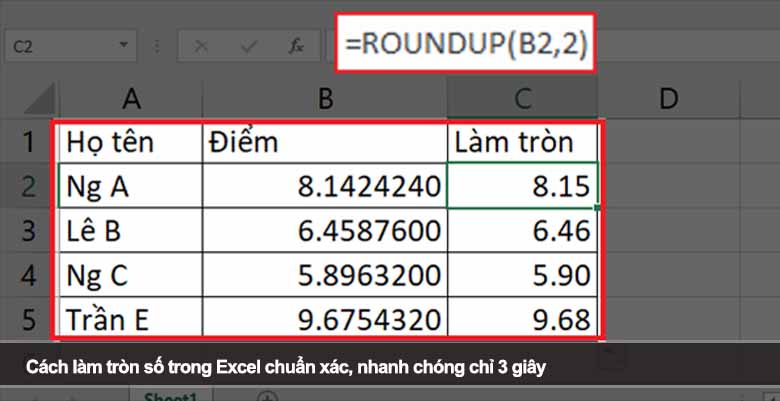This screenshot has height=401, width=780.
Task: Click cell with name Trần E
Action: coord(129,319)
